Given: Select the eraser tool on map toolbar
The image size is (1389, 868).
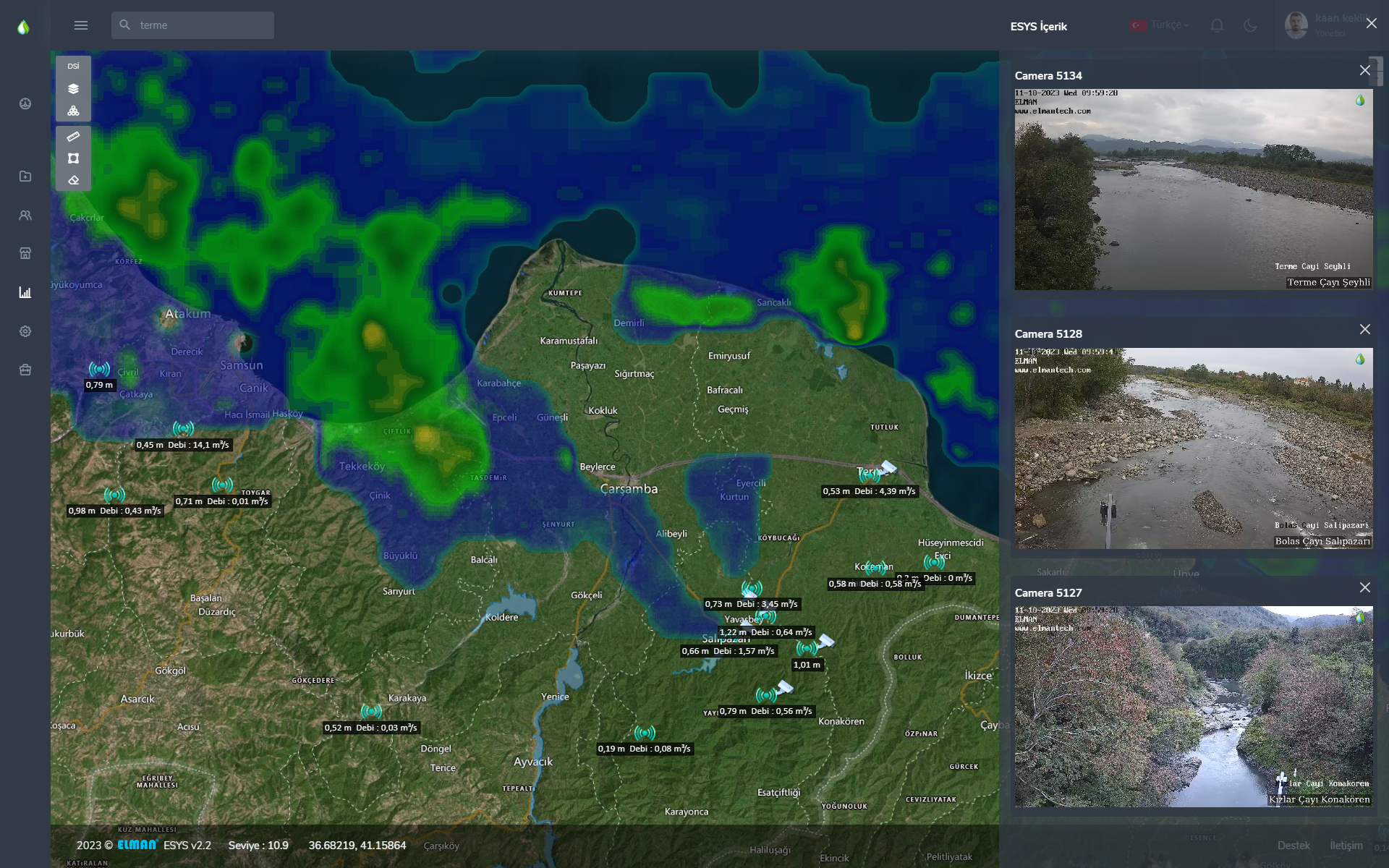Looking at the screenshot, I should click(73, 180).
